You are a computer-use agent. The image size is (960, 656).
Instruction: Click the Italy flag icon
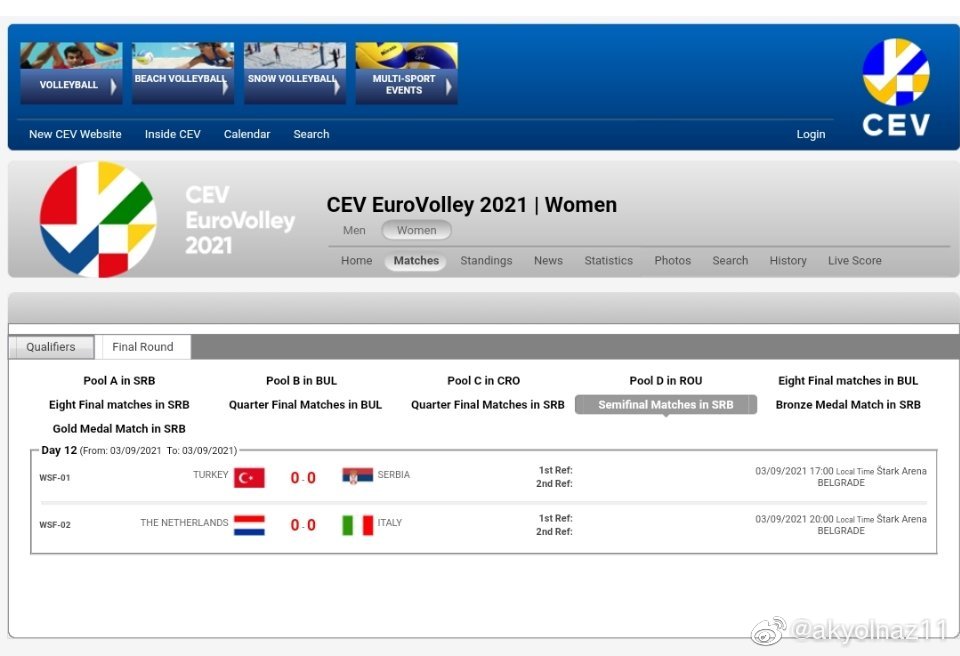pos(358,525)
